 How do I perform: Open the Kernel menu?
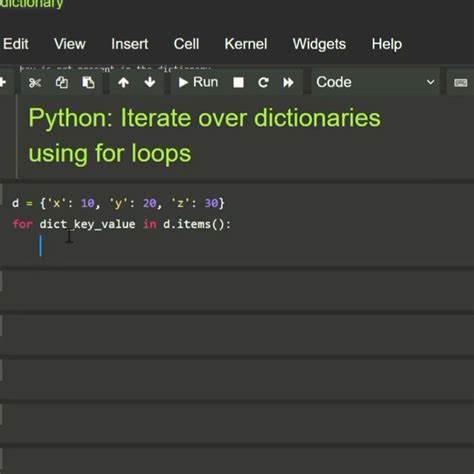pyautogui.click(x=246, y=44)
